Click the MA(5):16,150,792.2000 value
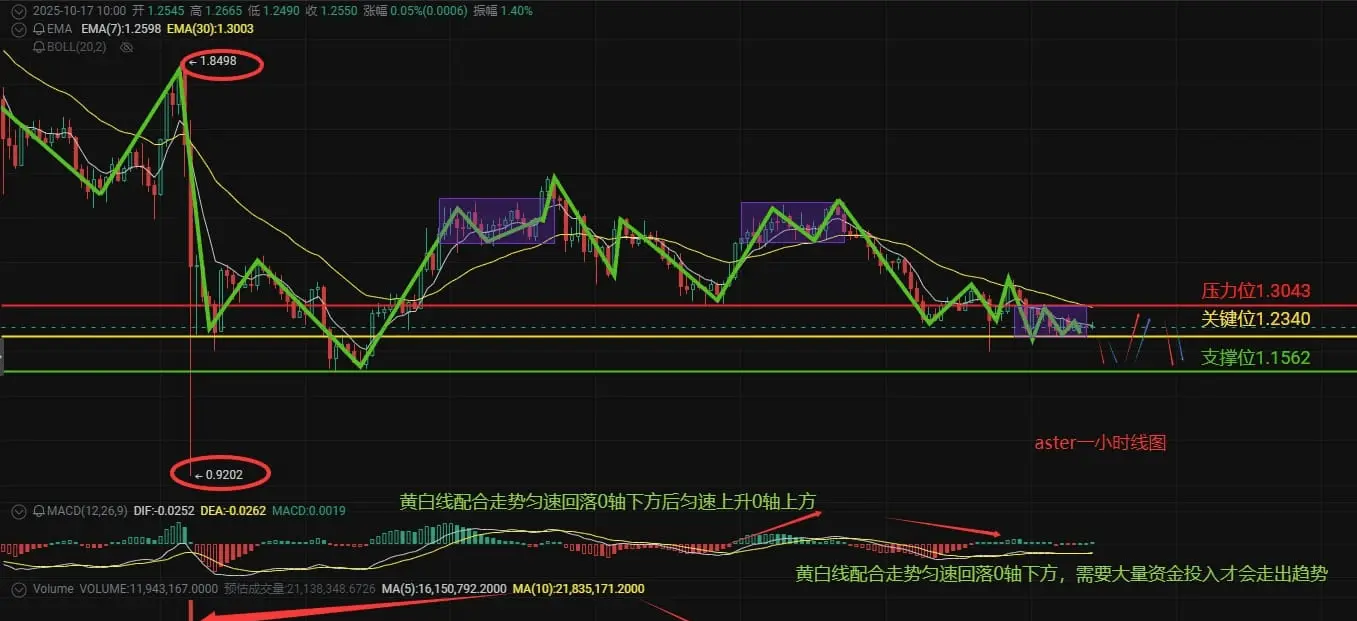This screenshot has width=1357, height=621. tap(444, 589)
